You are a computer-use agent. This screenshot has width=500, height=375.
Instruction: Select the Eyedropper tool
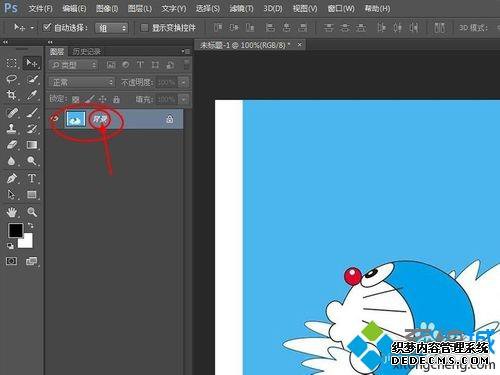32,95
